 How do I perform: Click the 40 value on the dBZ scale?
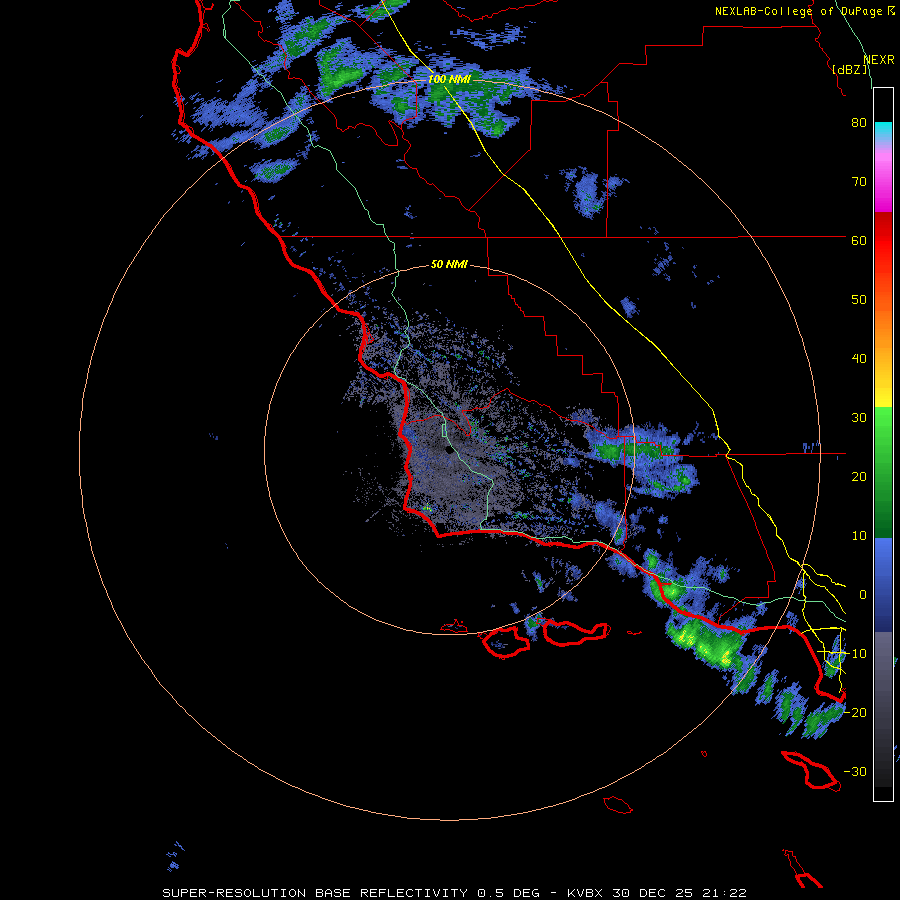[859, 359]
